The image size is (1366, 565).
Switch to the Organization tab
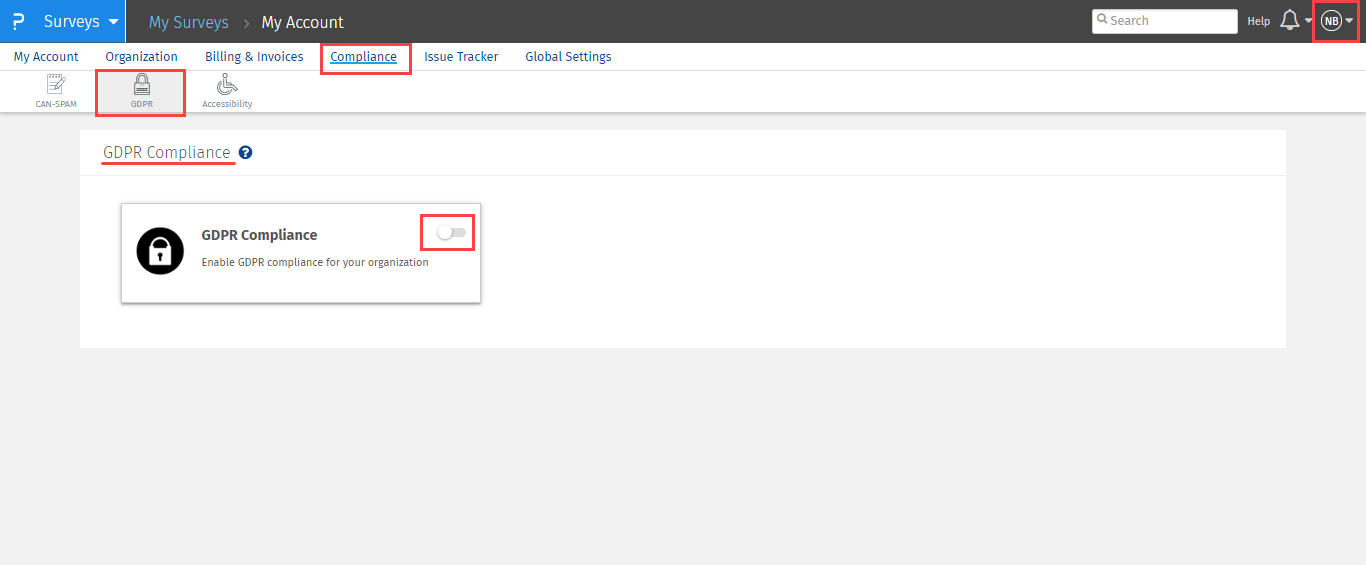141,57
